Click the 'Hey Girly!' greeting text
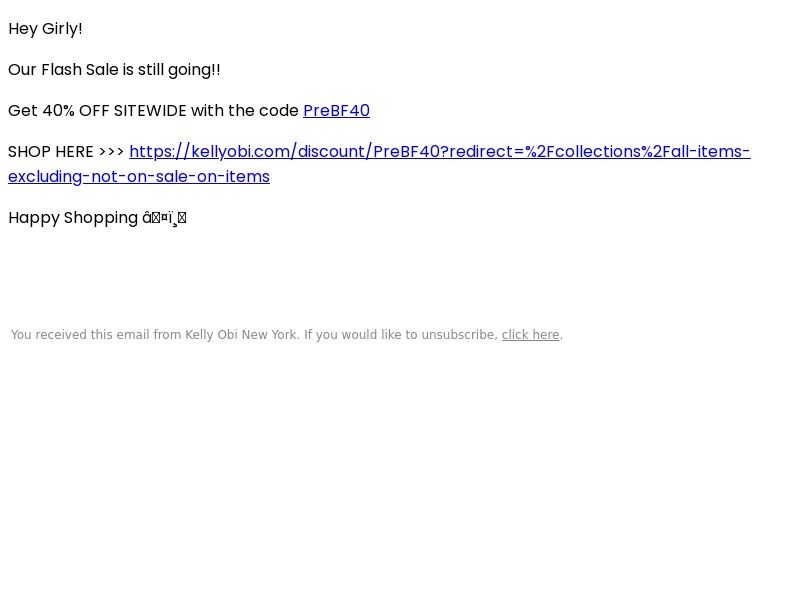The image size is (800, 600). pos(45,29)
